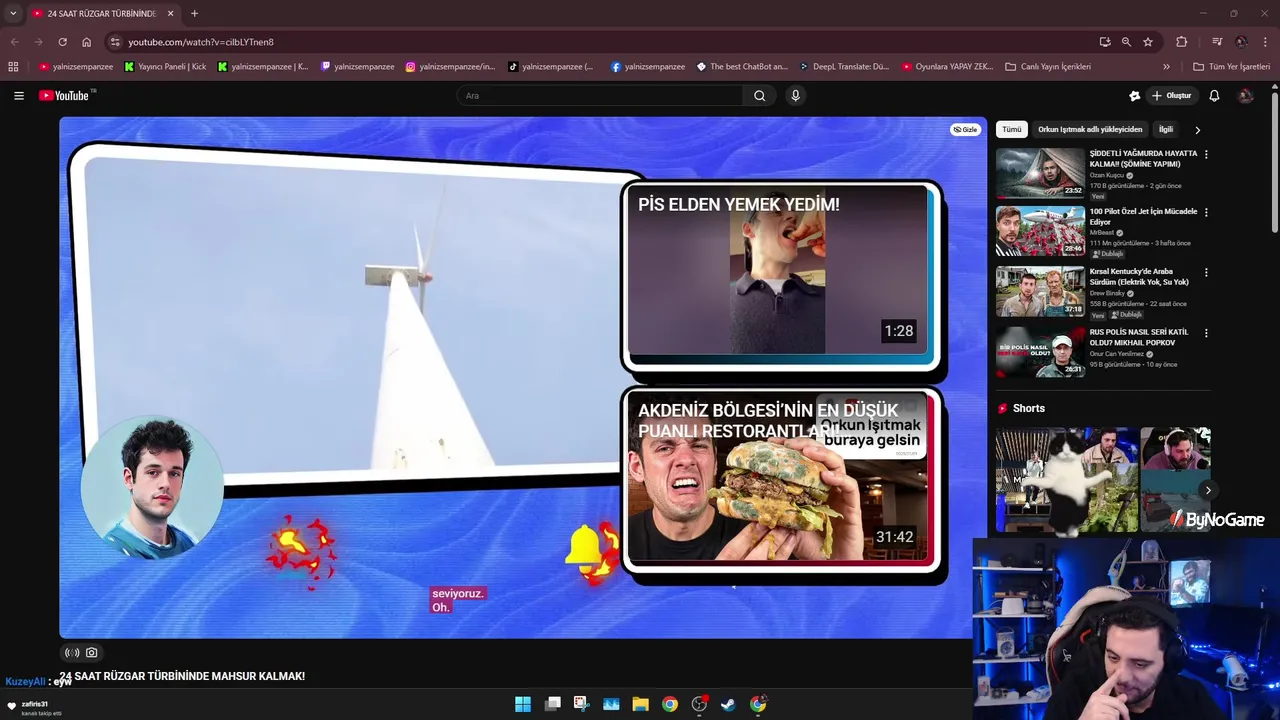Select the Orkun Işıtmak adlı yükleyiciden chip
Viewport: 1280px width, 720px height.
[x=1090, y=129]
